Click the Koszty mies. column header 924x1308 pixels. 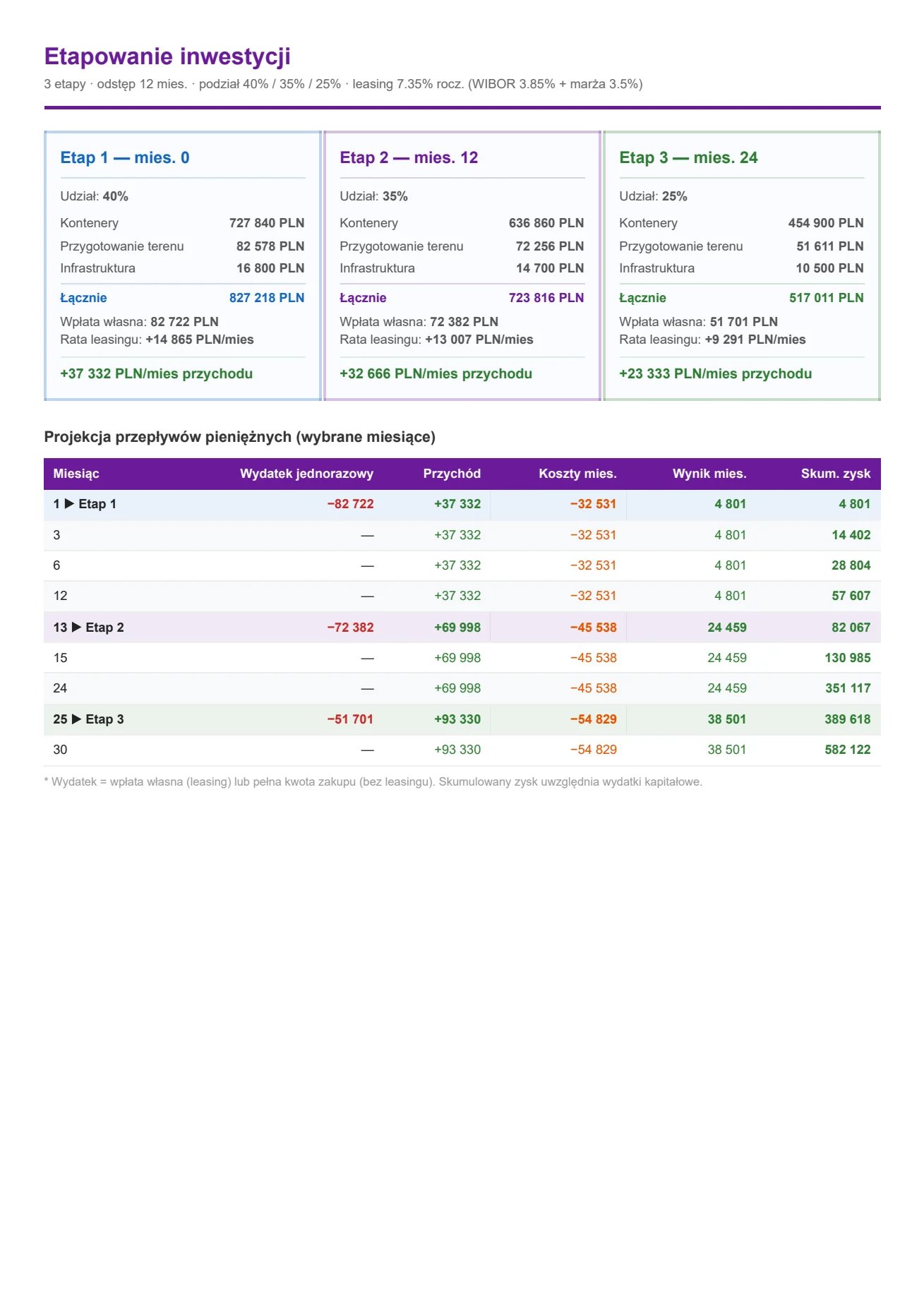[577, 474]
